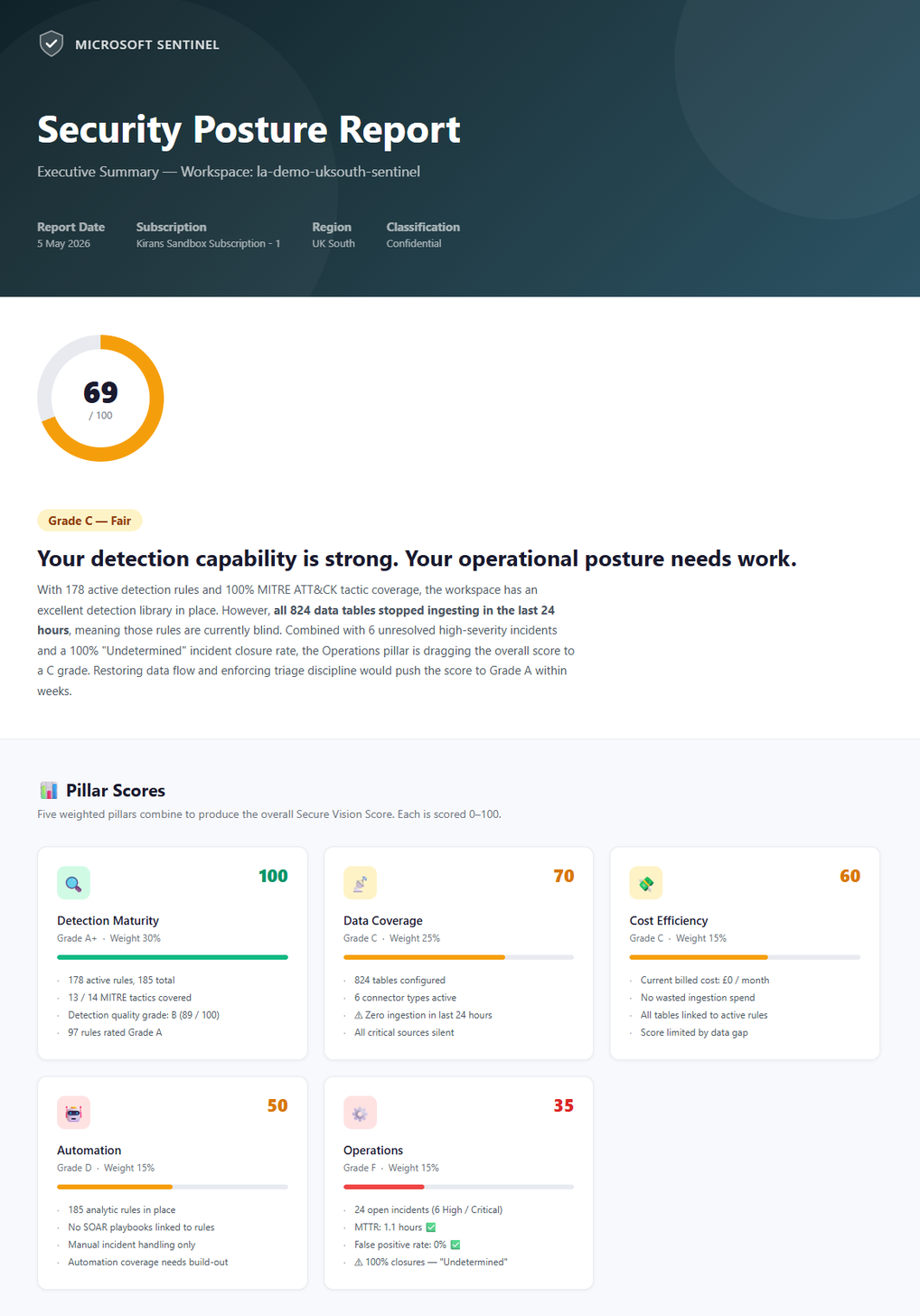The image size is (920, 1316).
Task: Click the Microsoft Sentinel shield logo
Action: (x=52, y=43)
